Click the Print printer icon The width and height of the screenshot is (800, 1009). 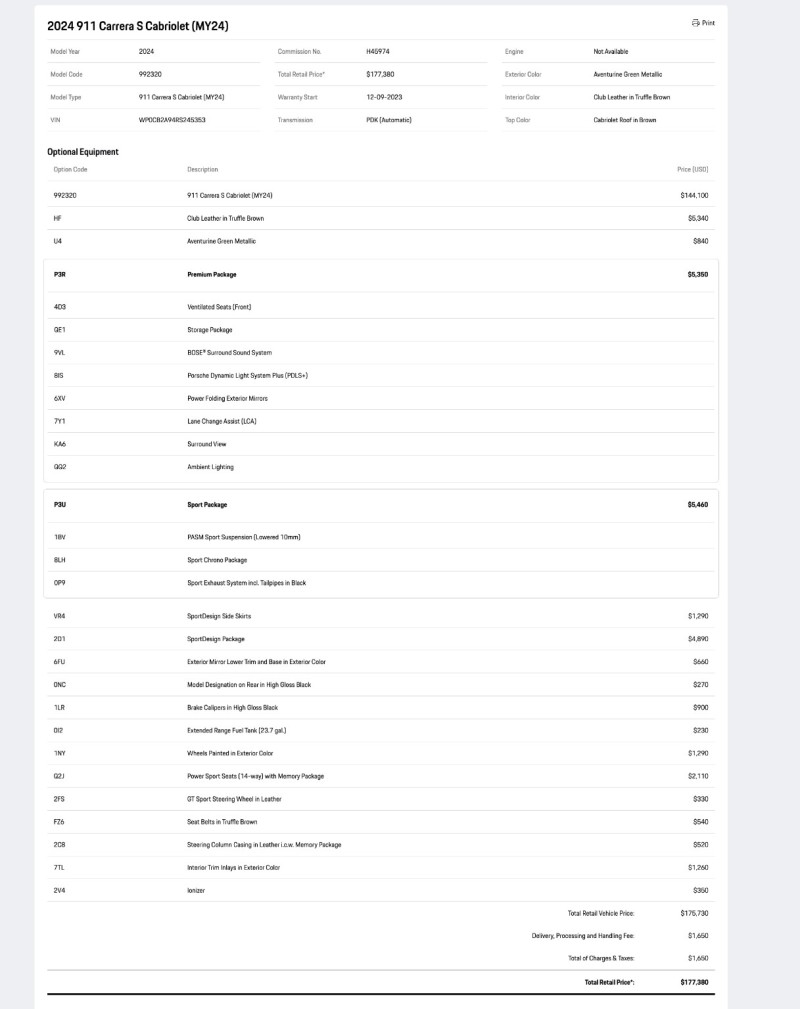[x=696, y=22]
